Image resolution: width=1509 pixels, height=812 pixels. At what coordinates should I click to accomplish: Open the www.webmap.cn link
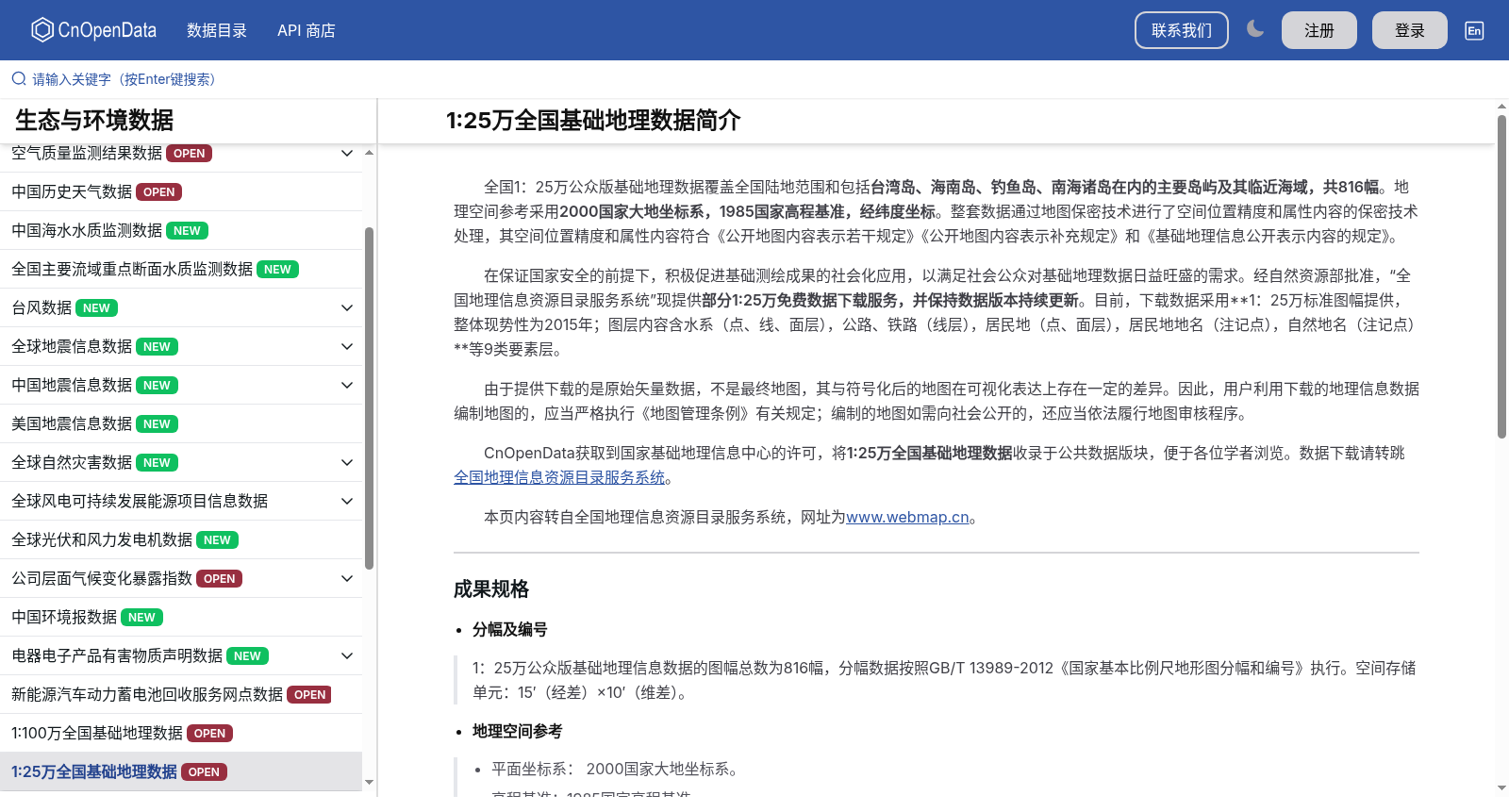907,517
